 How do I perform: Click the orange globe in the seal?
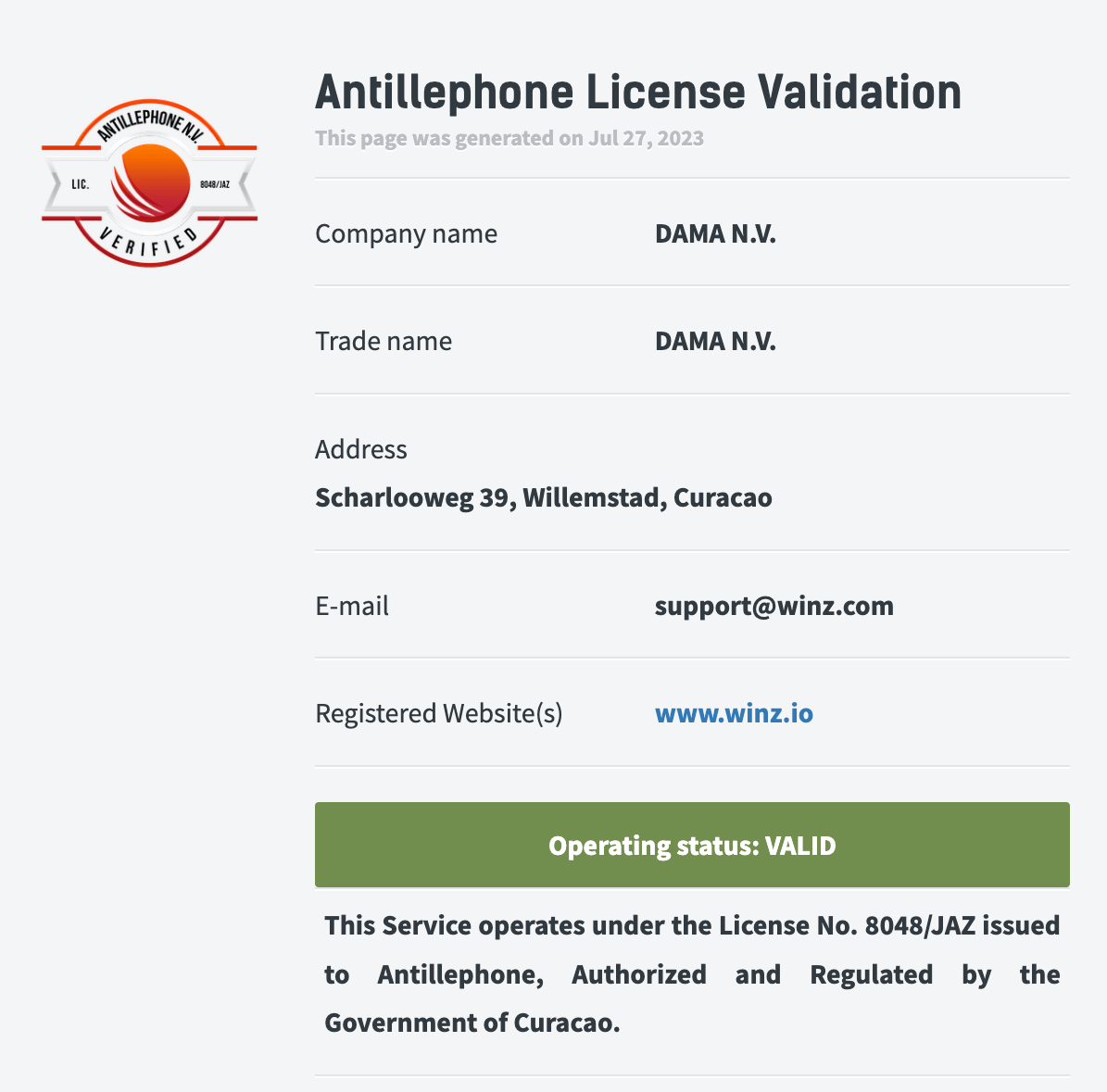pyautogui.click(x=150, y=182)
